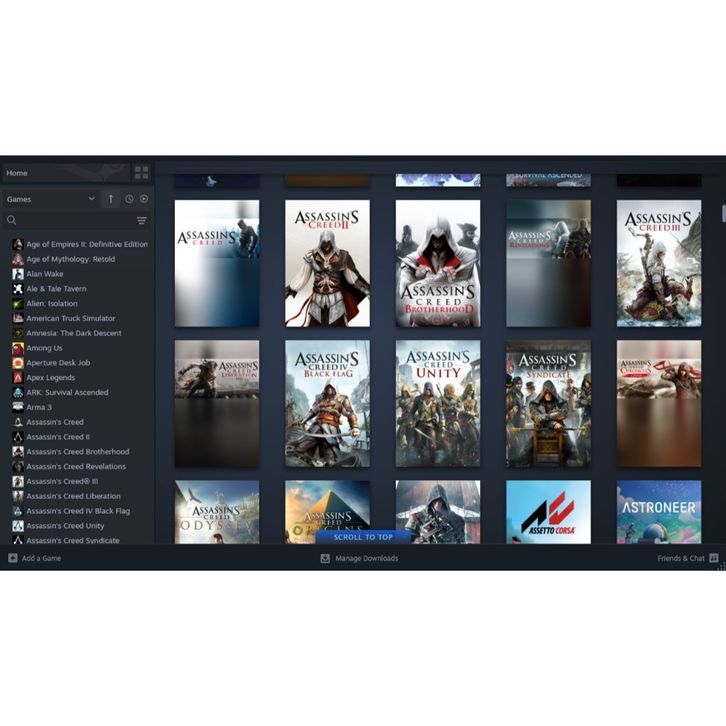Click the search magnifier icon
The image size is (726, 726).
click(x=12, y=220)
